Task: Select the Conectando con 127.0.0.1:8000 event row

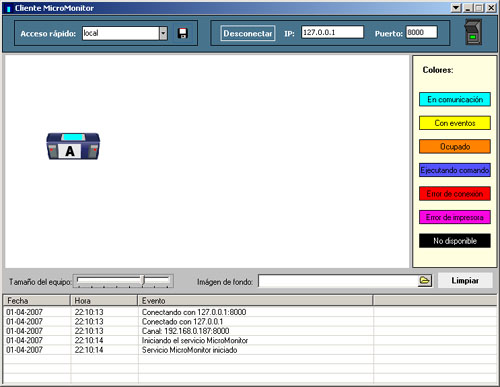Action: point(250,312)
